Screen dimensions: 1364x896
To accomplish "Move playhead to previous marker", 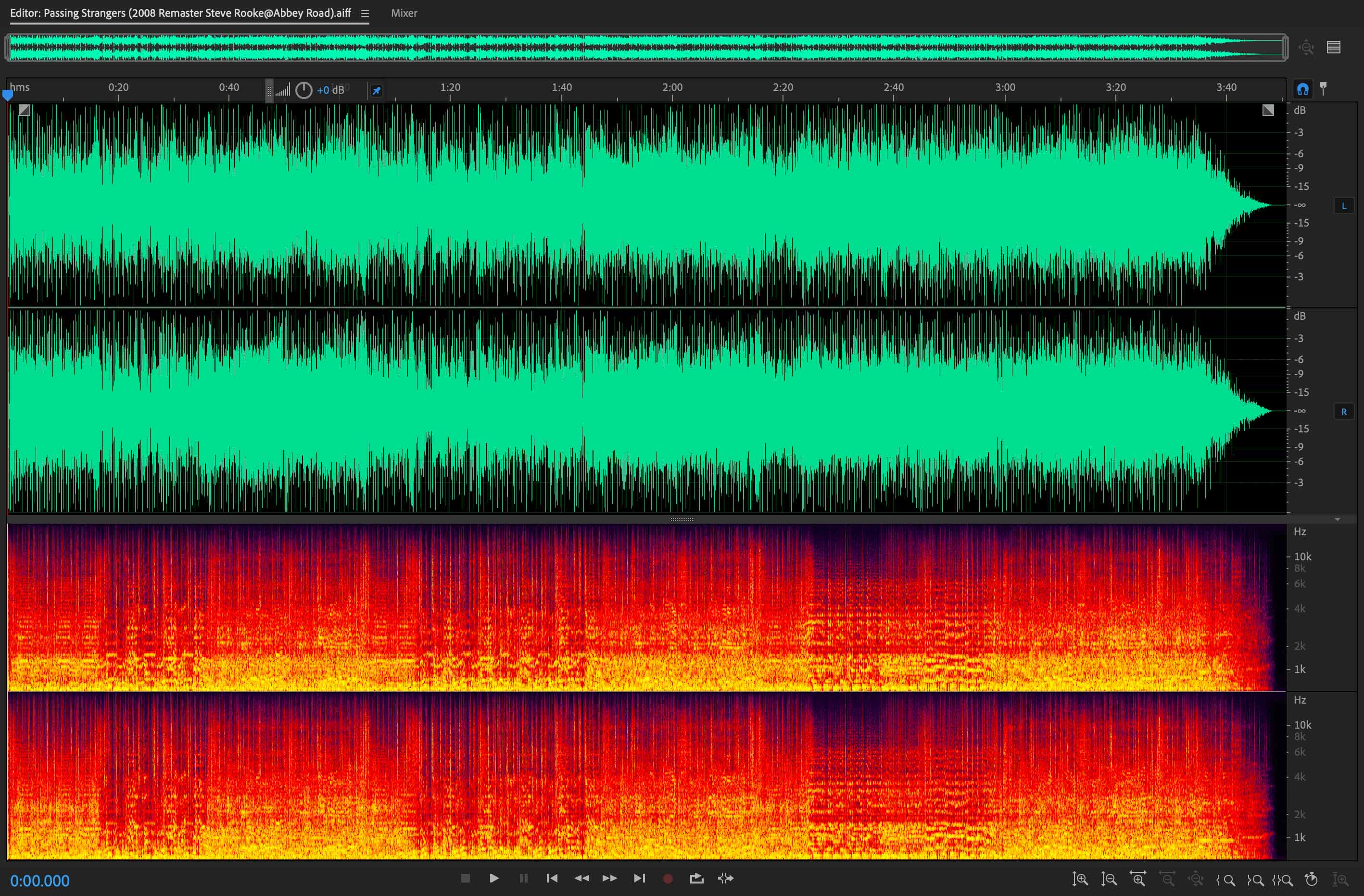I will (552, 878).
